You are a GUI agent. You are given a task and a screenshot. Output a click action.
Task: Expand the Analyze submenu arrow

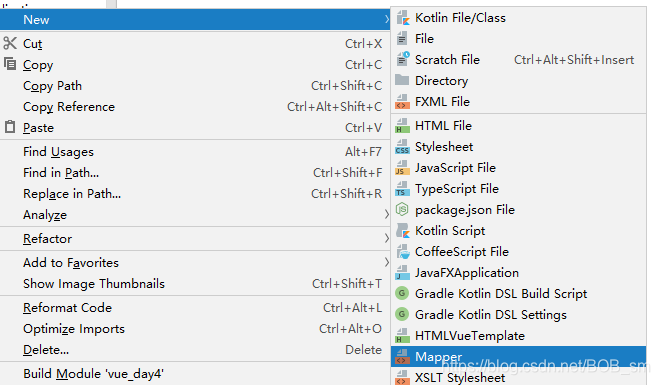pos(386,215)
